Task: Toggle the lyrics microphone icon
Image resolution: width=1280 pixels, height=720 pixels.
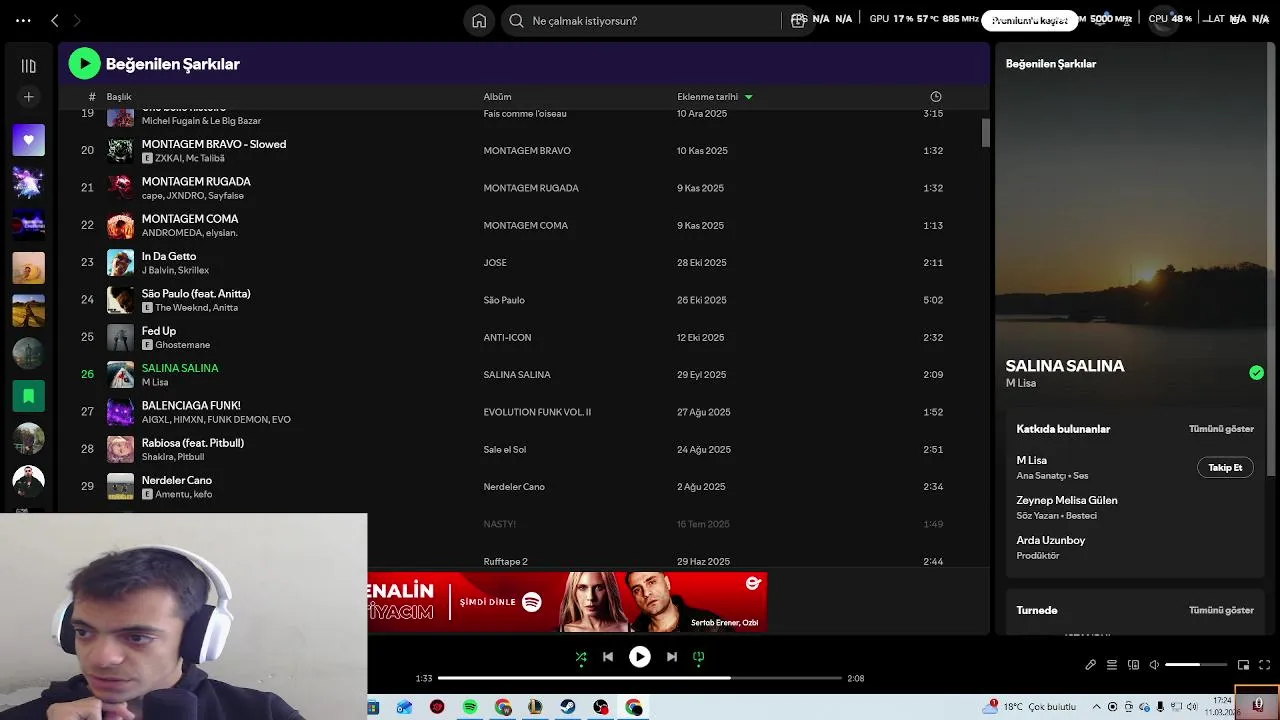Action: click(1091, 665)
